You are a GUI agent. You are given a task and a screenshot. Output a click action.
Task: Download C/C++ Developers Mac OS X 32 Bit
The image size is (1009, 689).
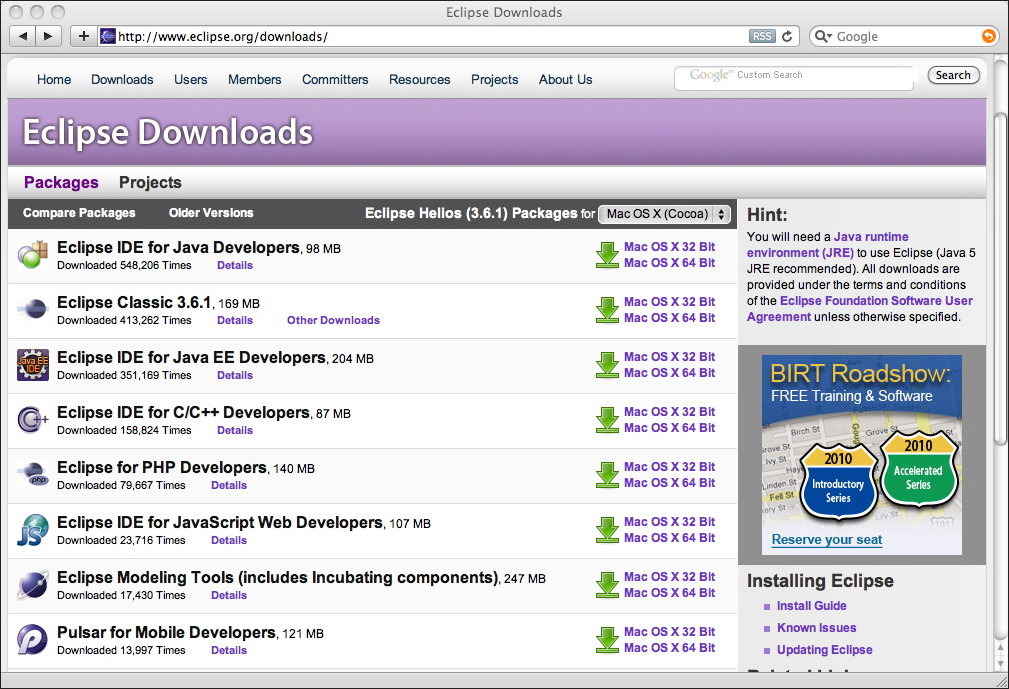[x=669, y=411]
